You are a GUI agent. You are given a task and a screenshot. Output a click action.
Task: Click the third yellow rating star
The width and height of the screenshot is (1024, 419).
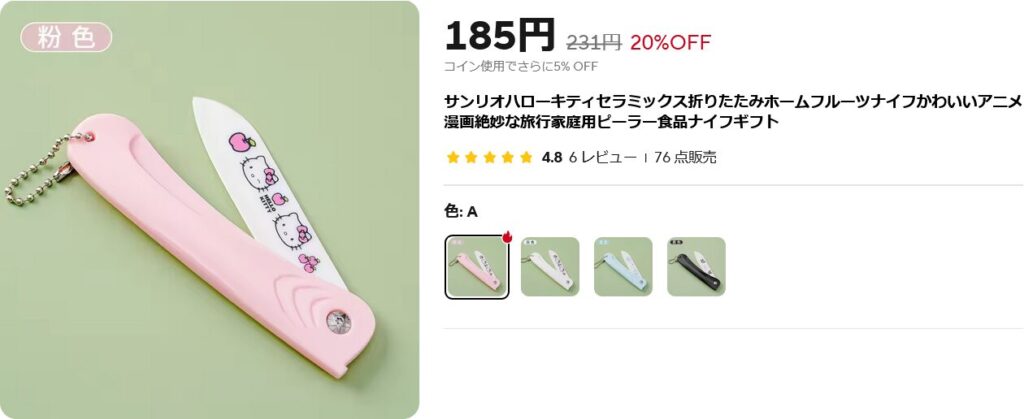(x=489, y=157)
